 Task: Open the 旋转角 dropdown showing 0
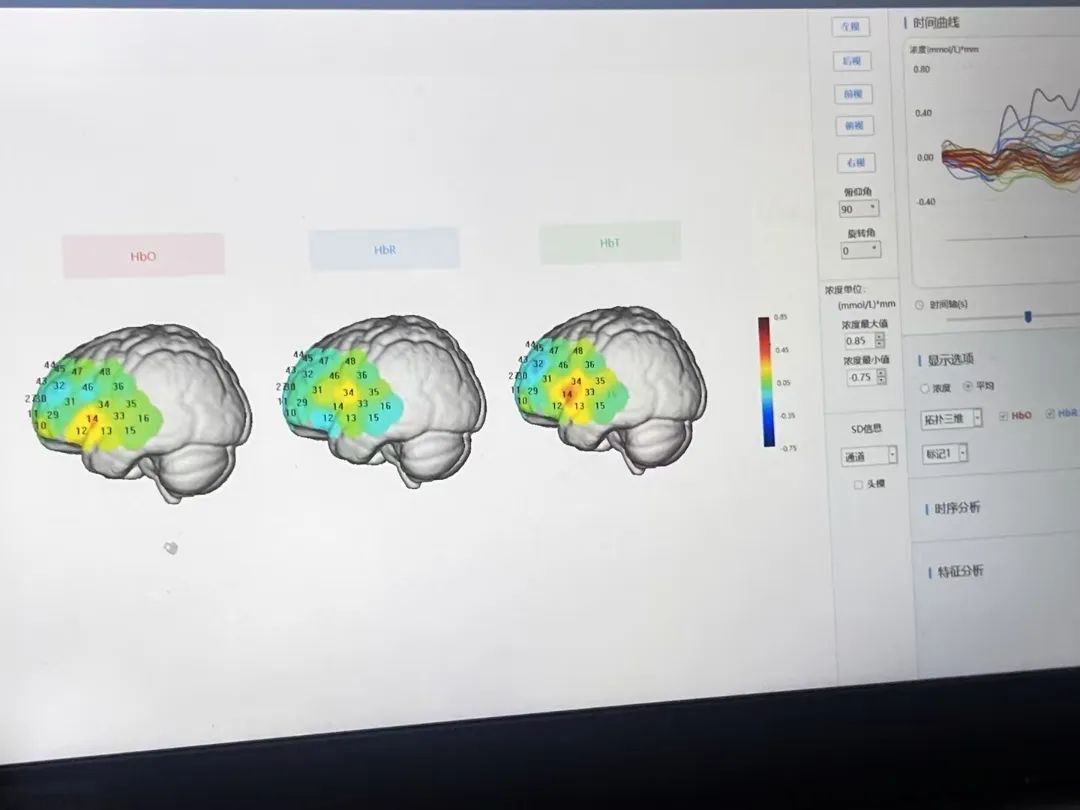pos(860,250)
